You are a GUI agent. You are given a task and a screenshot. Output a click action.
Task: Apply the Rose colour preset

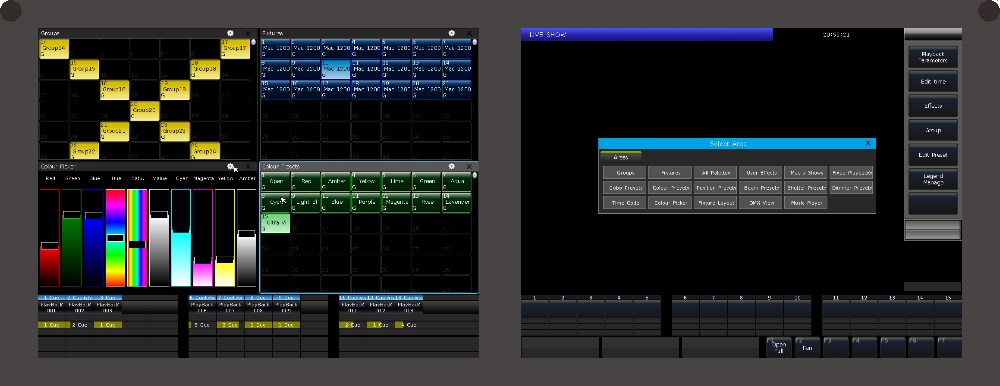426,202
